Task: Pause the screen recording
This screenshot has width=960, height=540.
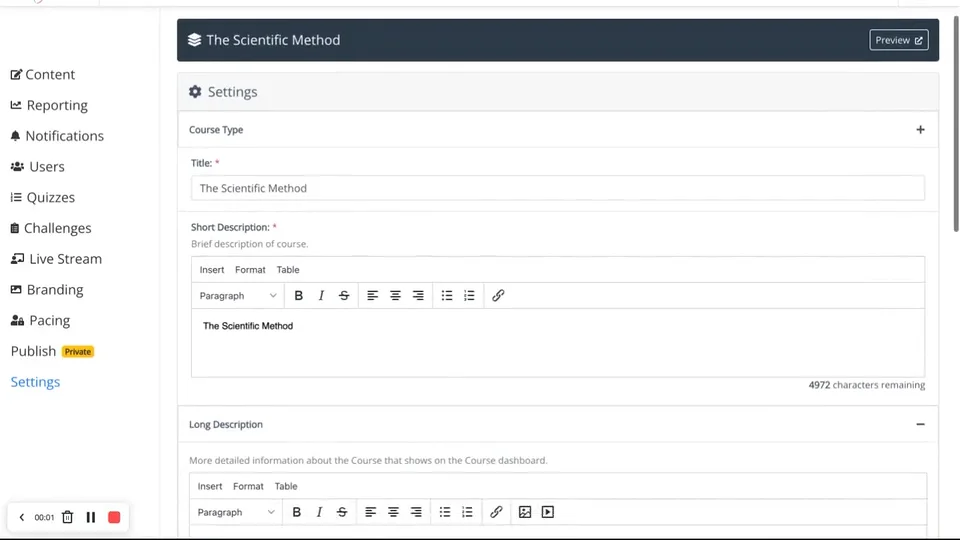Action: [x=91, y=517]
